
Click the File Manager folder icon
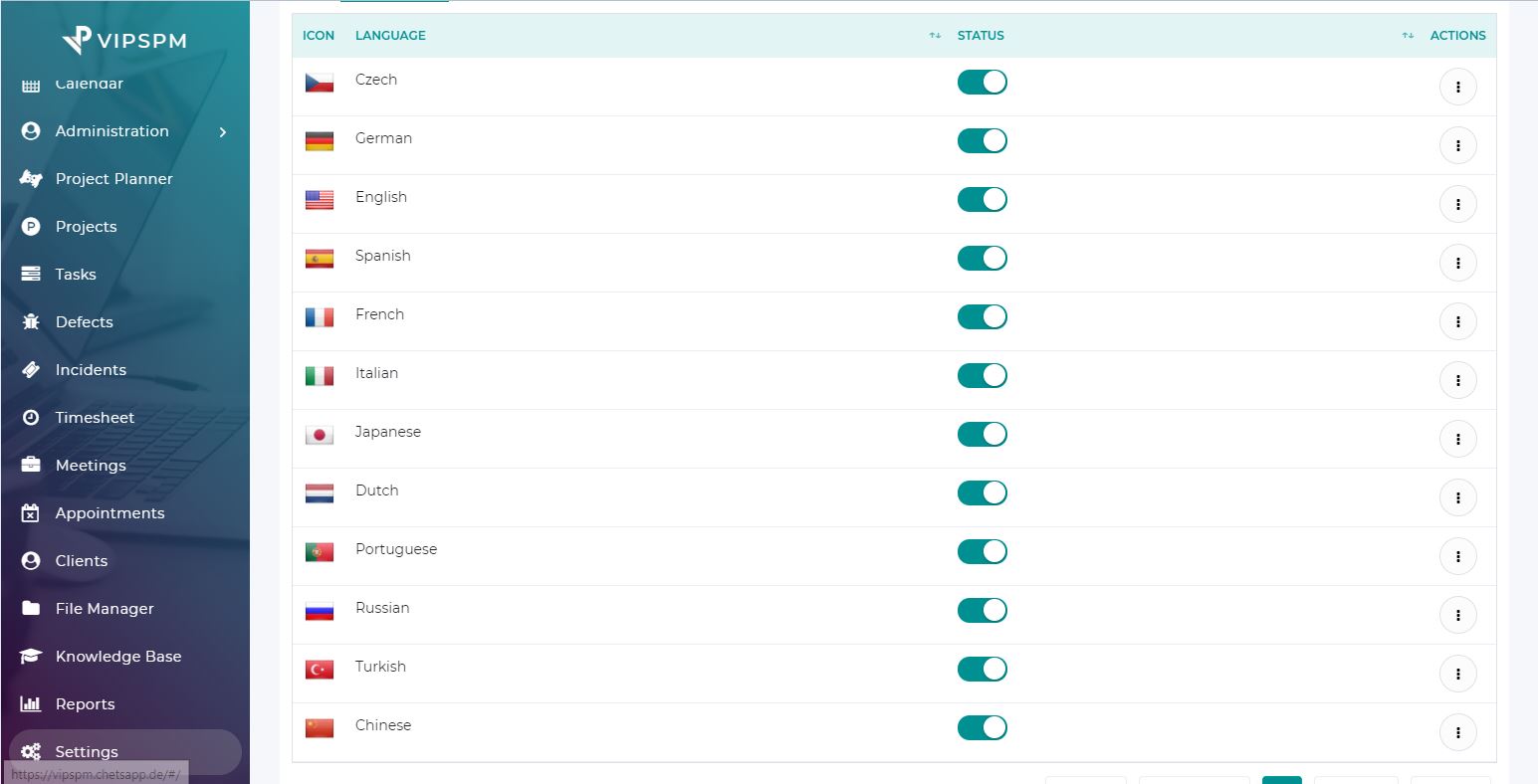[31, 609]
